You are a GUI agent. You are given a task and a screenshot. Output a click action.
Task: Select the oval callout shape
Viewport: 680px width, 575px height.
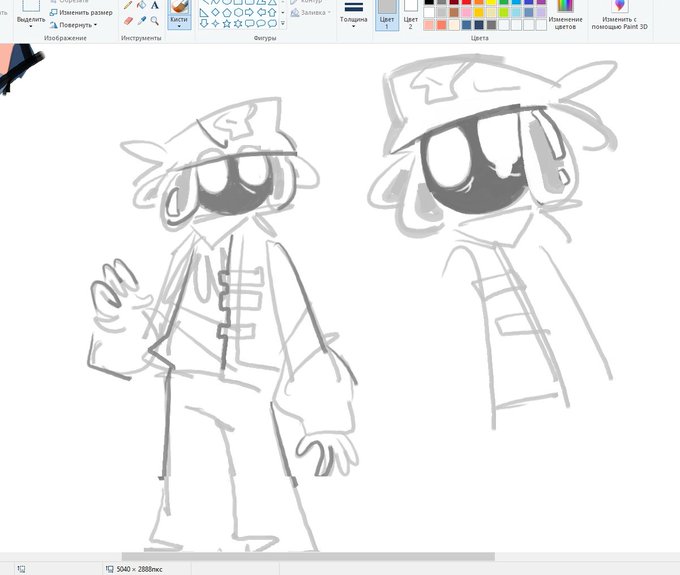pyautogui.click(x=261, y=23)
